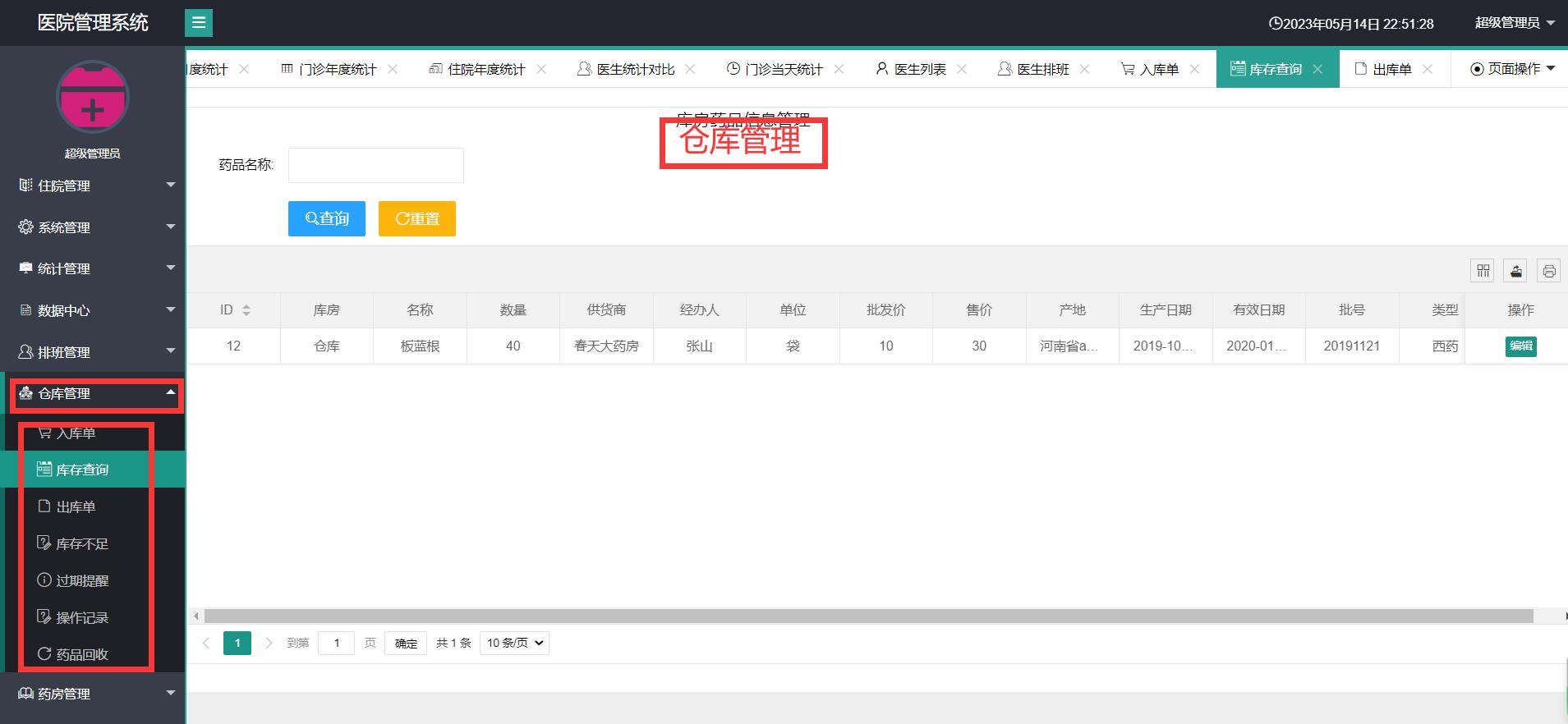Open the 页面操作 dropdown
Viewport: 1568px width, 724px height.
(x=1512, y=69)
